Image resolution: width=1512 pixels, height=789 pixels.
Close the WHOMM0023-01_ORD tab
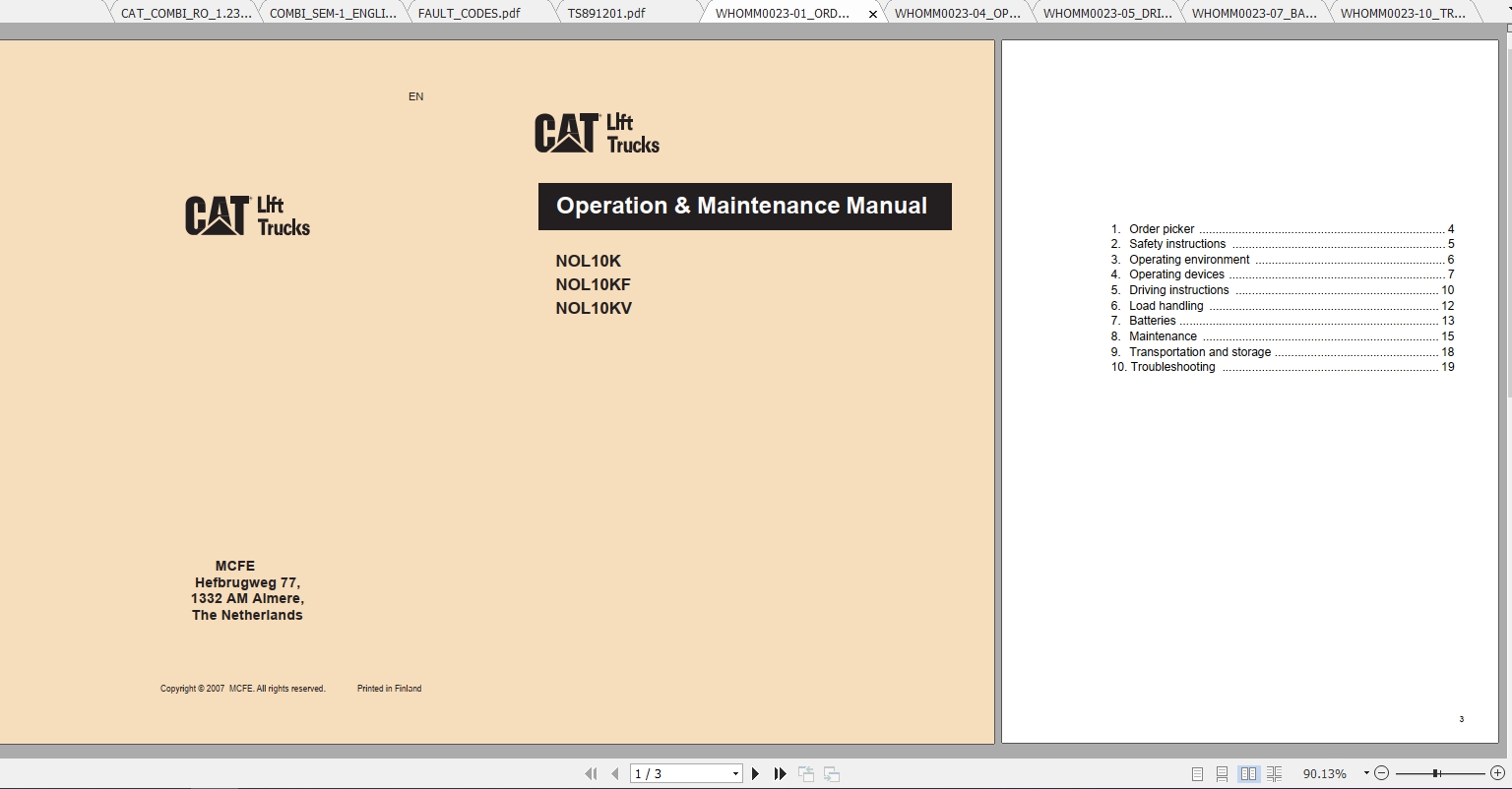pos(872,15)
